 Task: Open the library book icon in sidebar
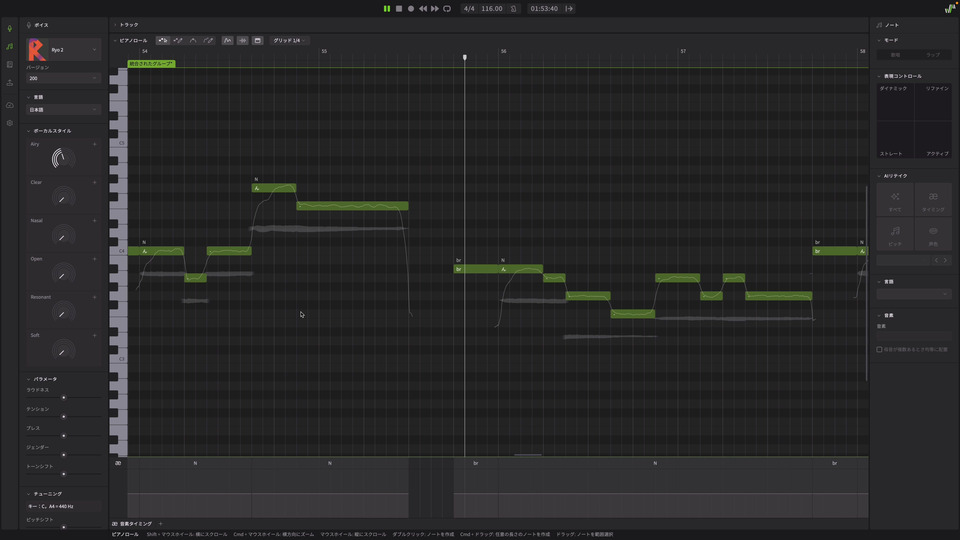click(x=9, y=64)
